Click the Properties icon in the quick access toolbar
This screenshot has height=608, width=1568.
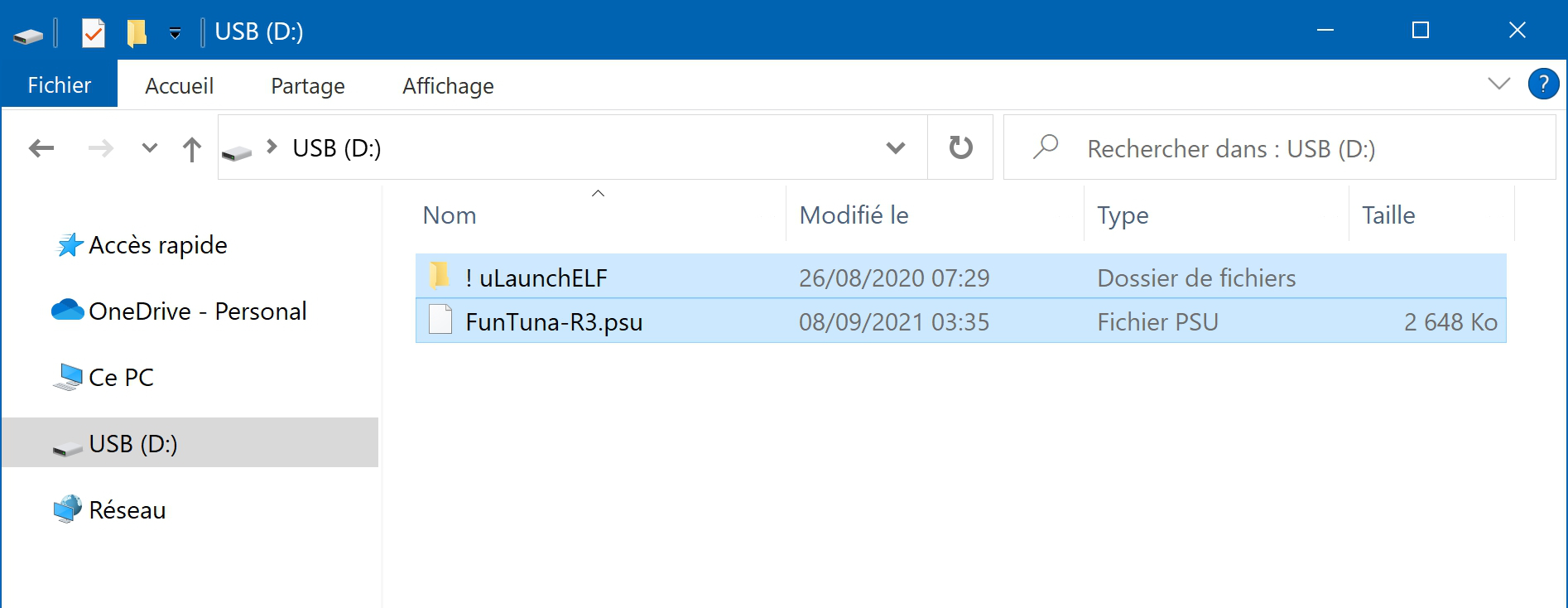(93, 32)
